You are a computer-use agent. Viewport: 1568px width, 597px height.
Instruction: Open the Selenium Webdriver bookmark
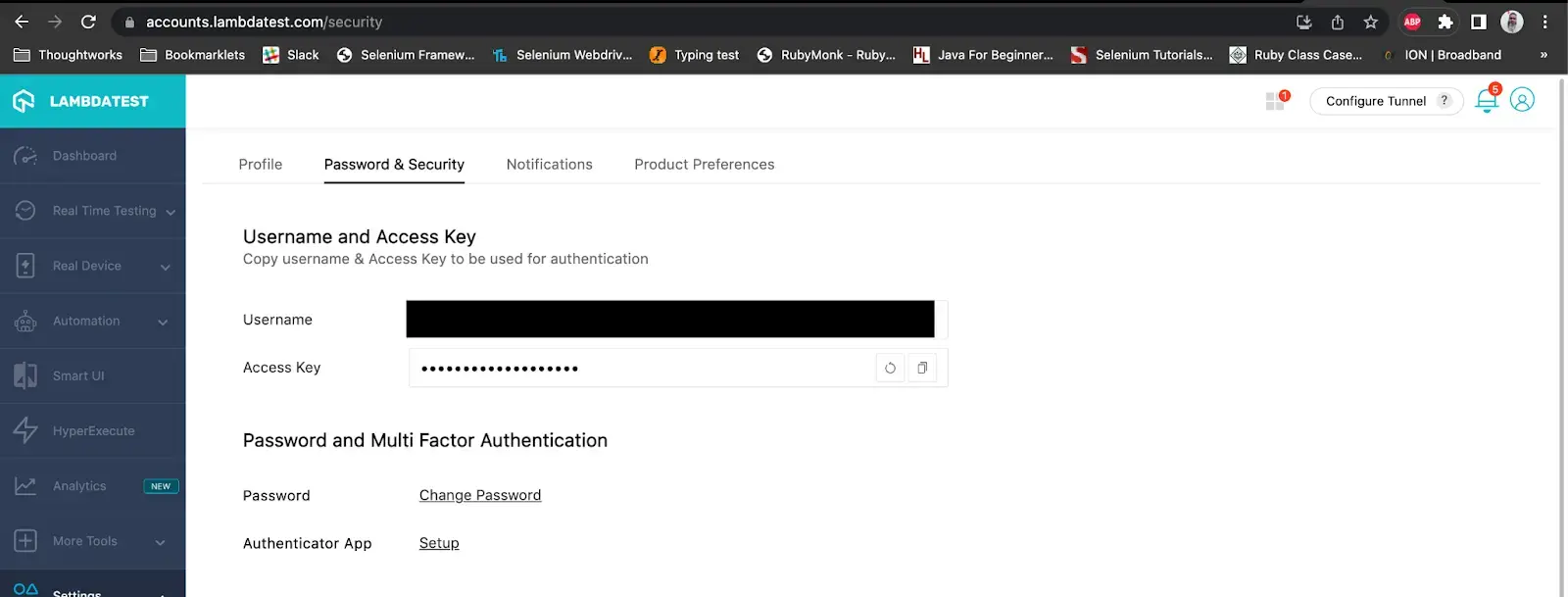pyautogui.click(x=563, y=55)
